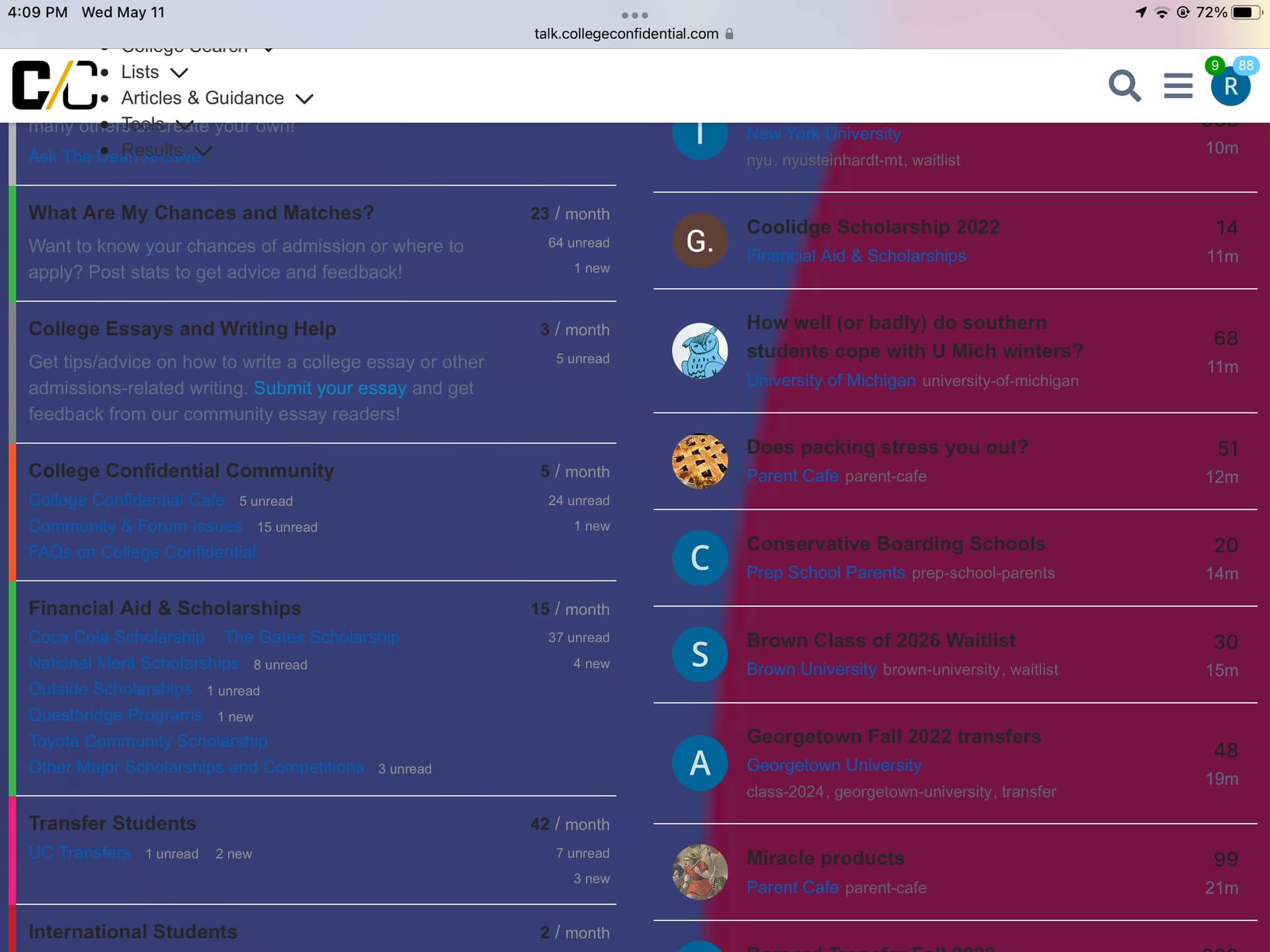
Task: Open Prep School Parents category link
Action: click(x=825, y=573)
